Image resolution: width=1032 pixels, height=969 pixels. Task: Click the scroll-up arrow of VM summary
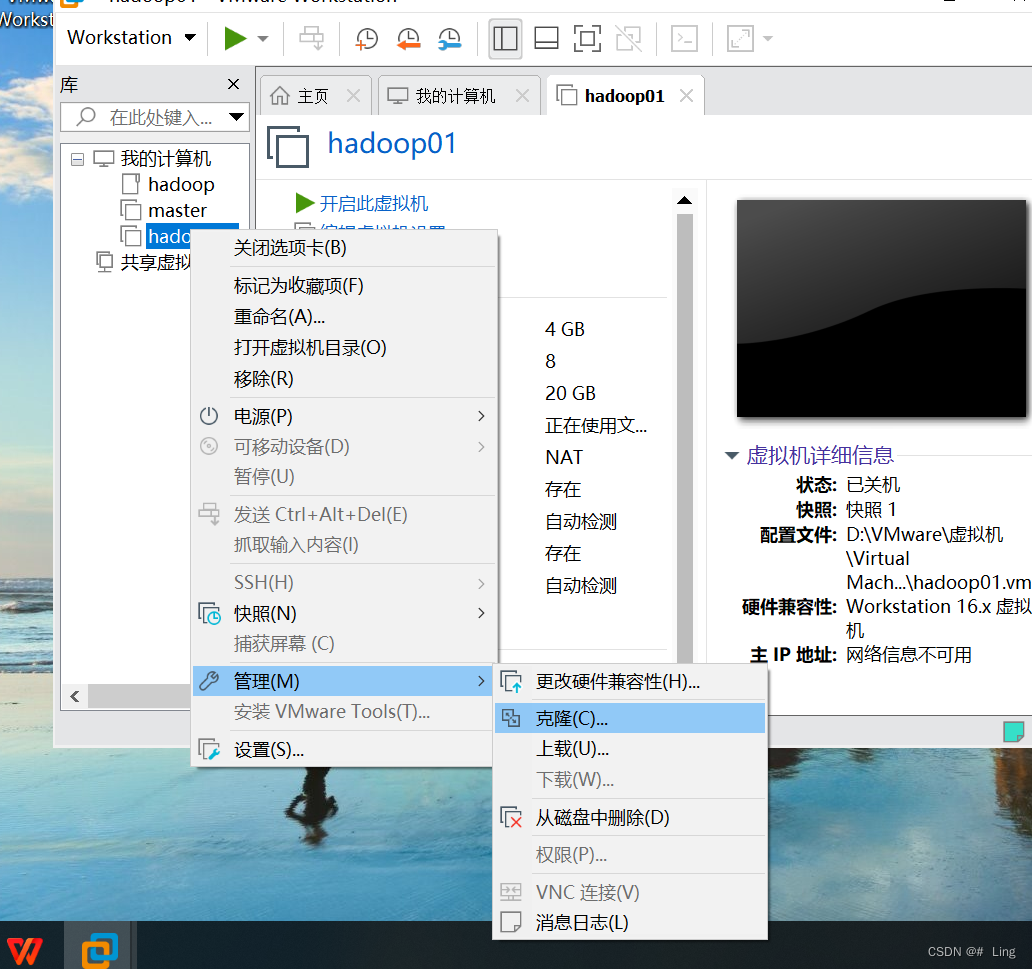[x=684, y=200]
